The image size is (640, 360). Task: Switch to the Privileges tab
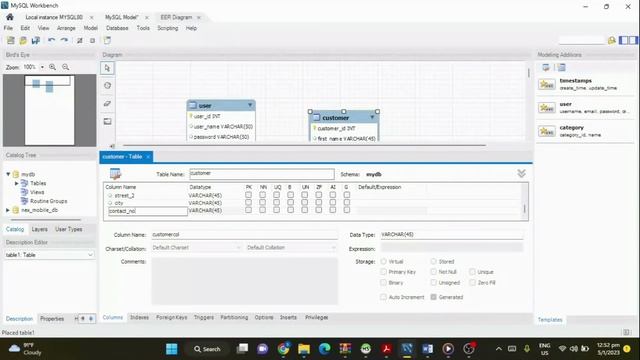(316, 317)
